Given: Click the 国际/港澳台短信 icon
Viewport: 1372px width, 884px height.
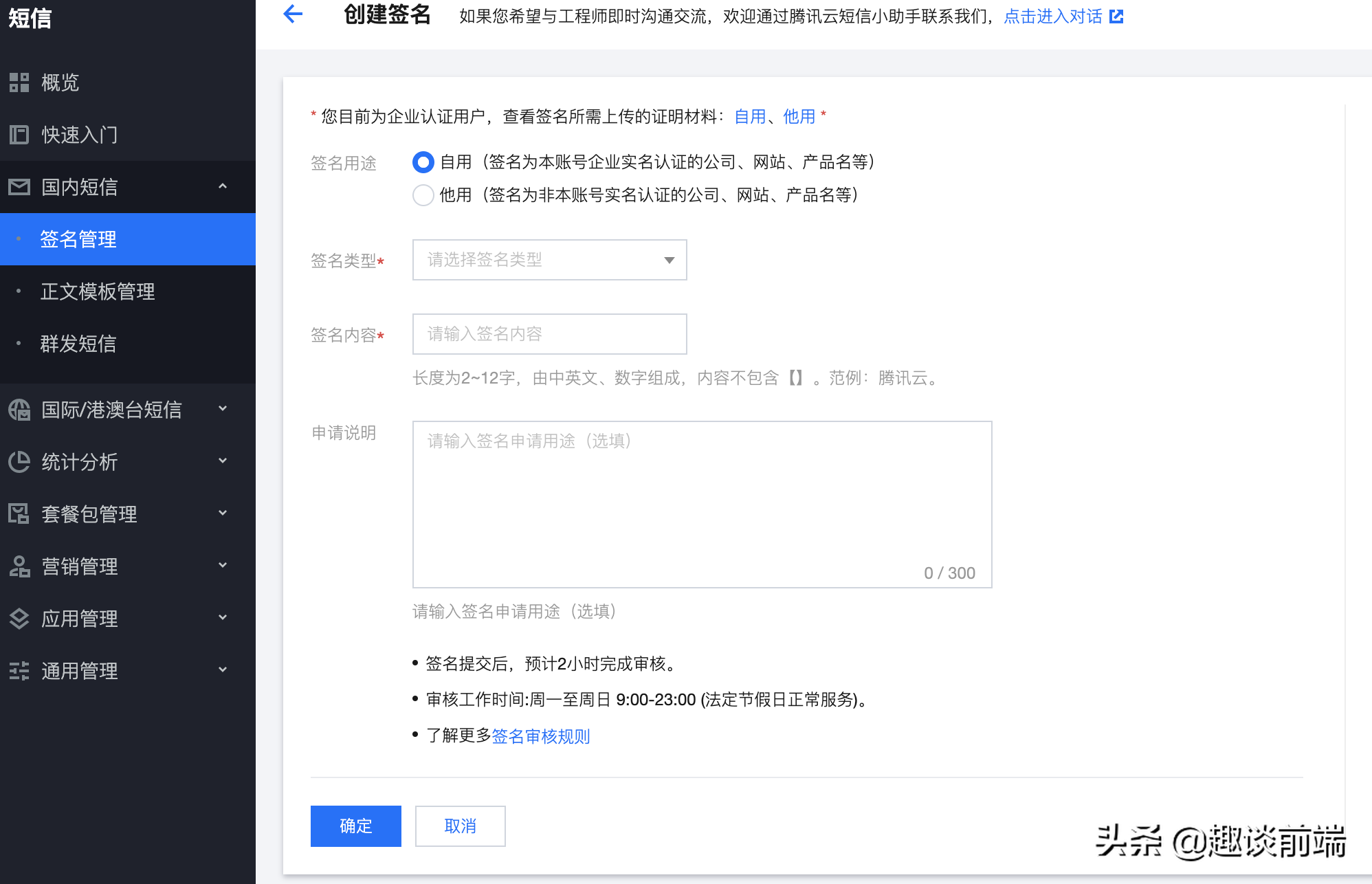Looking at the screenshot, I should point(20,408).
